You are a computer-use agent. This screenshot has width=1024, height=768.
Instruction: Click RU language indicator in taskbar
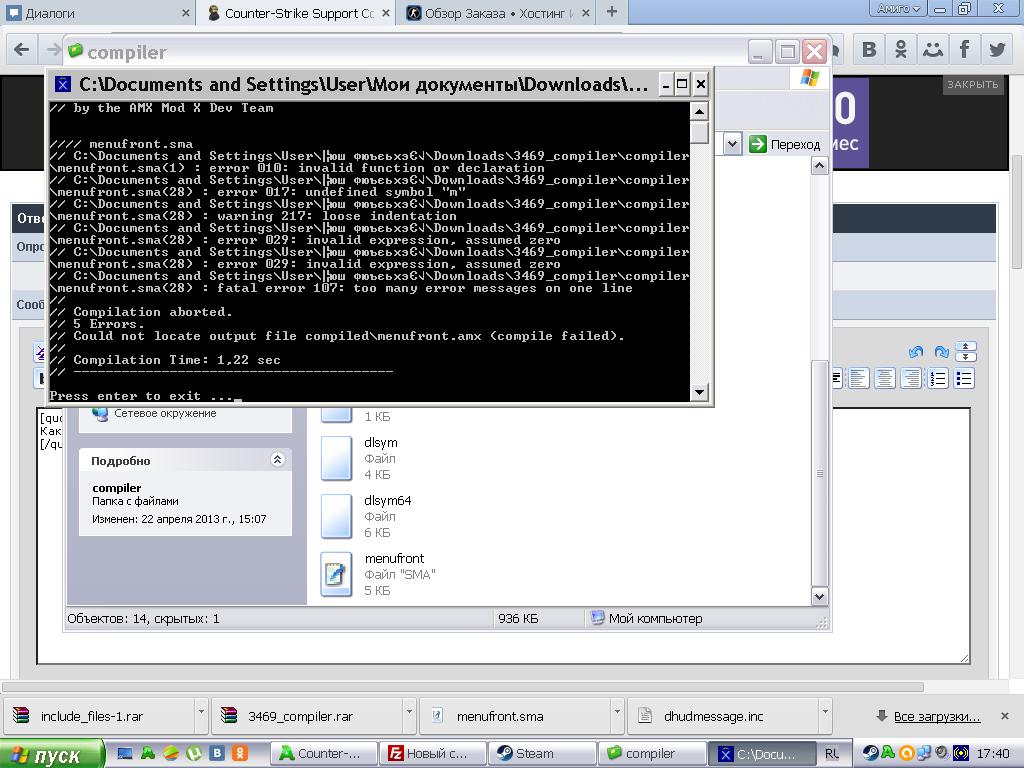[832, 754]
